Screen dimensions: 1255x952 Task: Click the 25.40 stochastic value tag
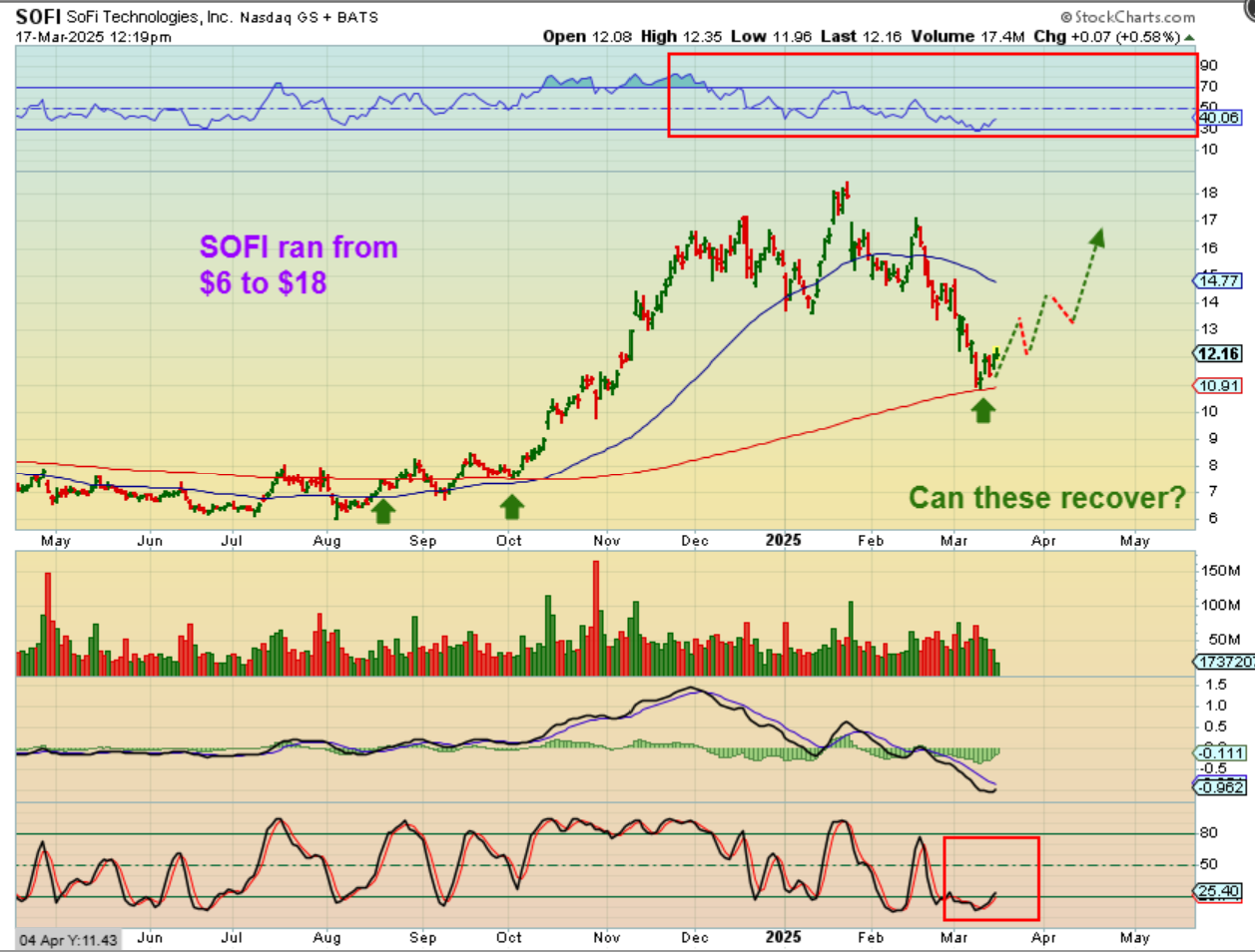click(1219, 892)
